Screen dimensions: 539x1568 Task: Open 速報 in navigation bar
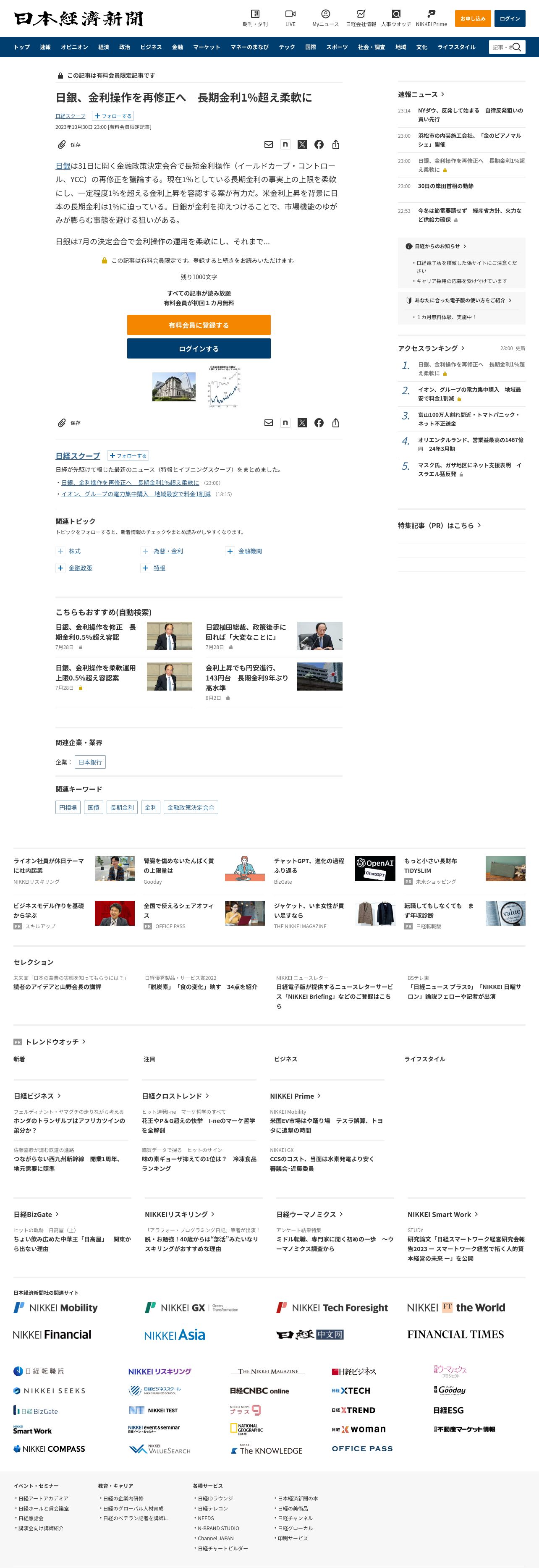pyautogui.click(x=46, y=47)
